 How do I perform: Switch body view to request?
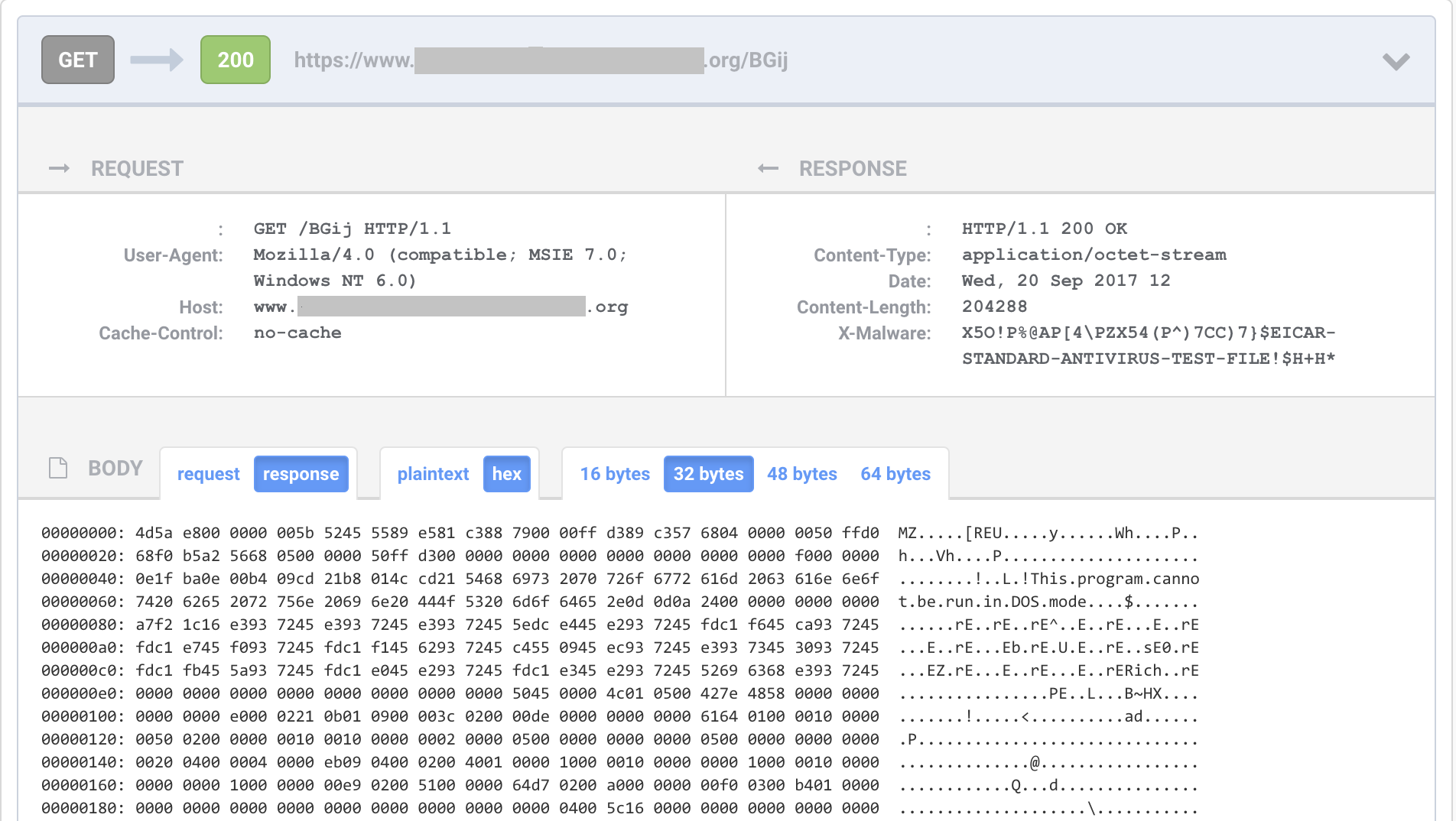[x=208, y=473]
